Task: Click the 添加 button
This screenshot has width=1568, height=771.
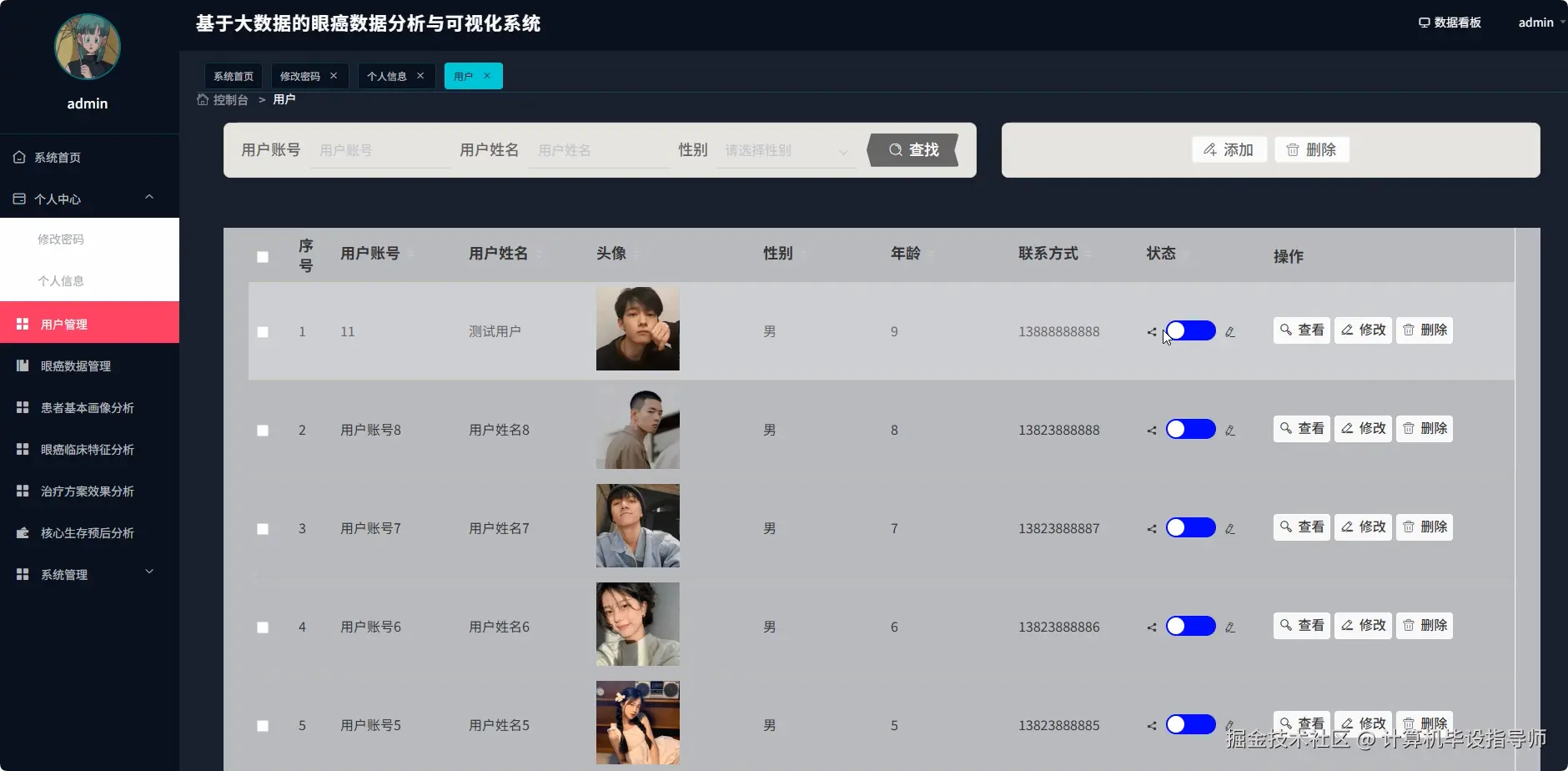Action: [x=1229, y=149]
